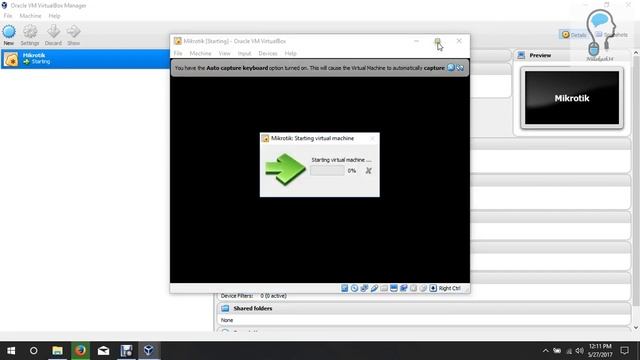640x360 pixels.
Task: Open the Mail app from the taskbar
Action: pos(103,351)
